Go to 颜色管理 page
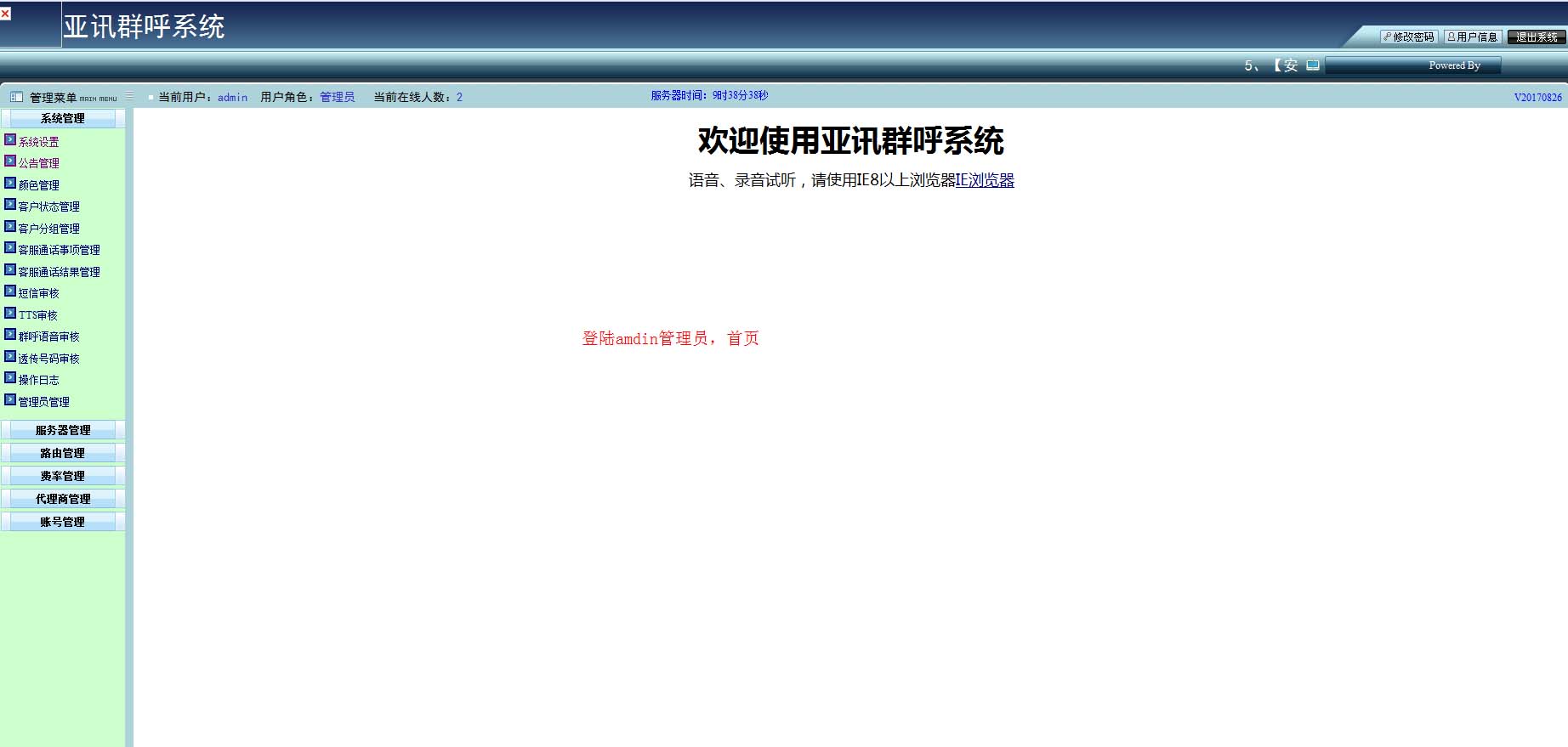Image resolution: width=1568 pixels, height=747 pixels. [39, 185]
